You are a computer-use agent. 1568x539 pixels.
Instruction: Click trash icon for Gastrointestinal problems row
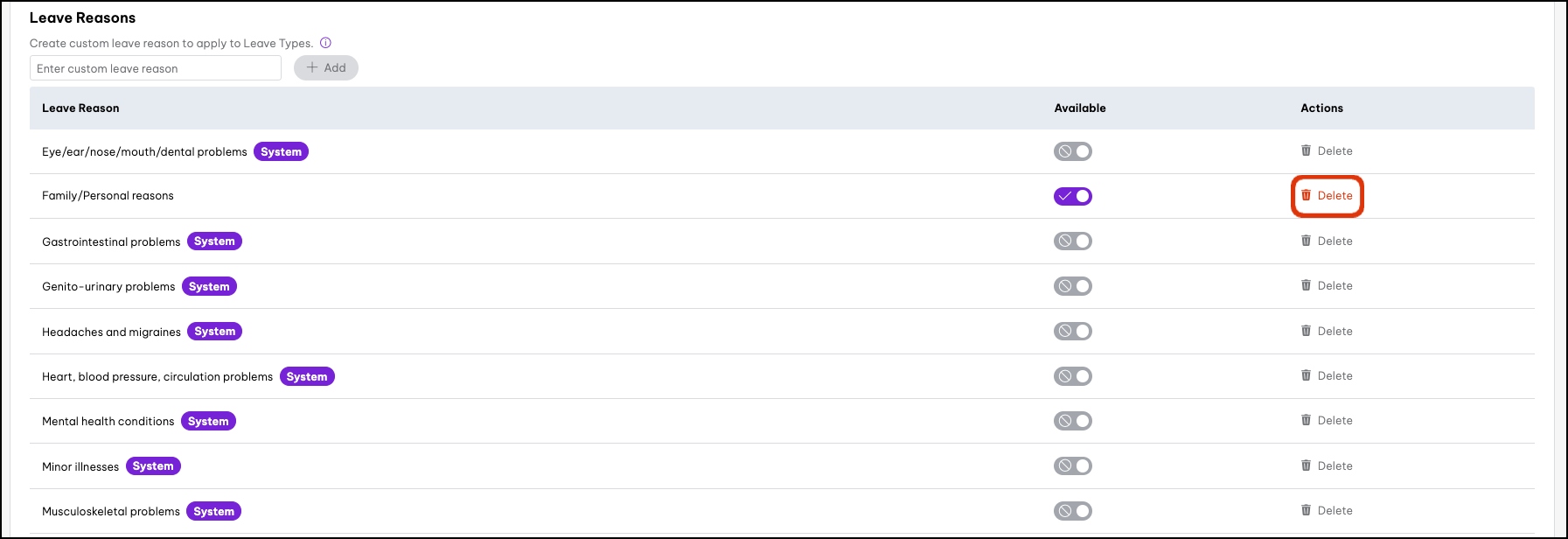1306,241
